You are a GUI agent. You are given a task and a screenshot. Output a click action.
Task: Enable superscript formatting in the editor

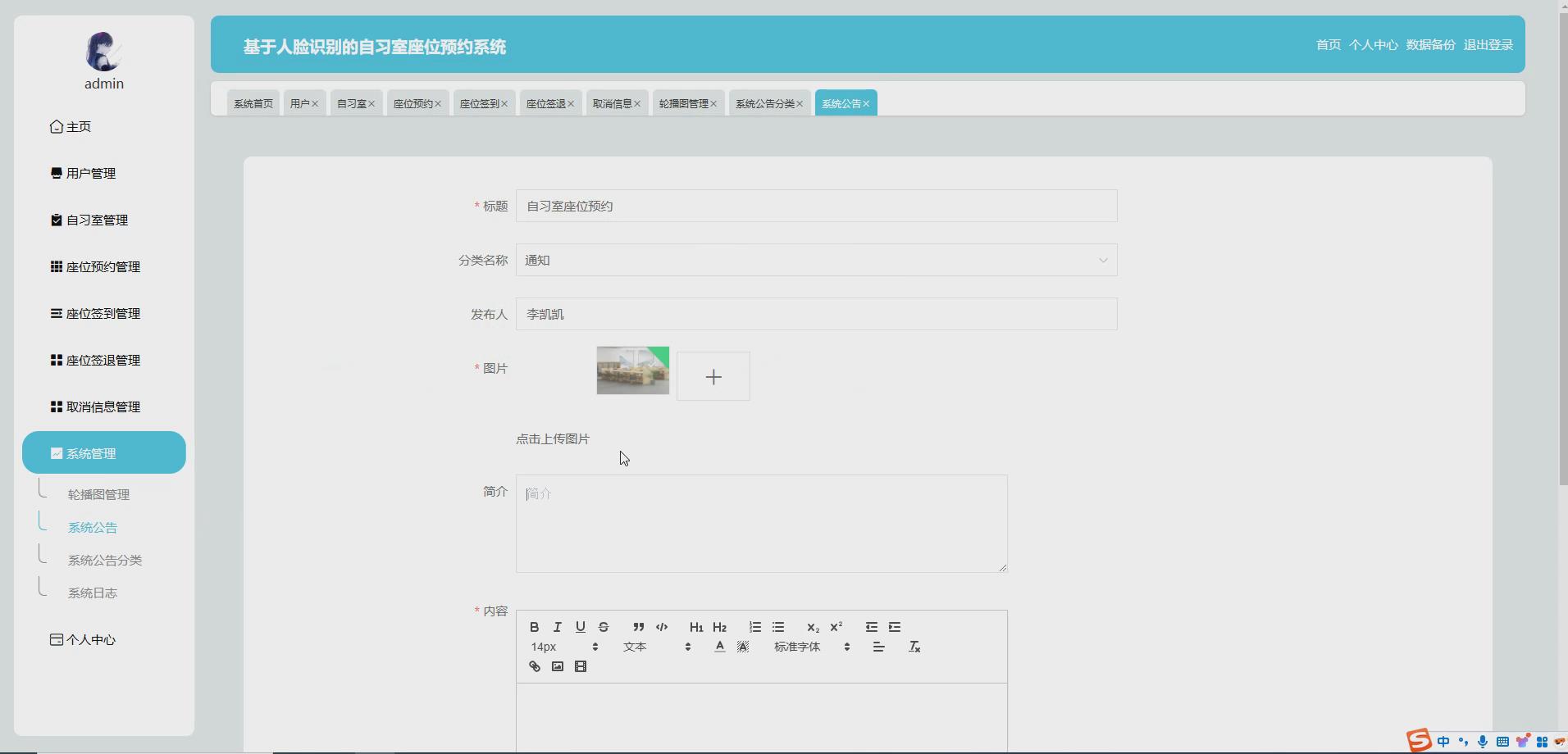pyautogui.click(x=836, y=627)
